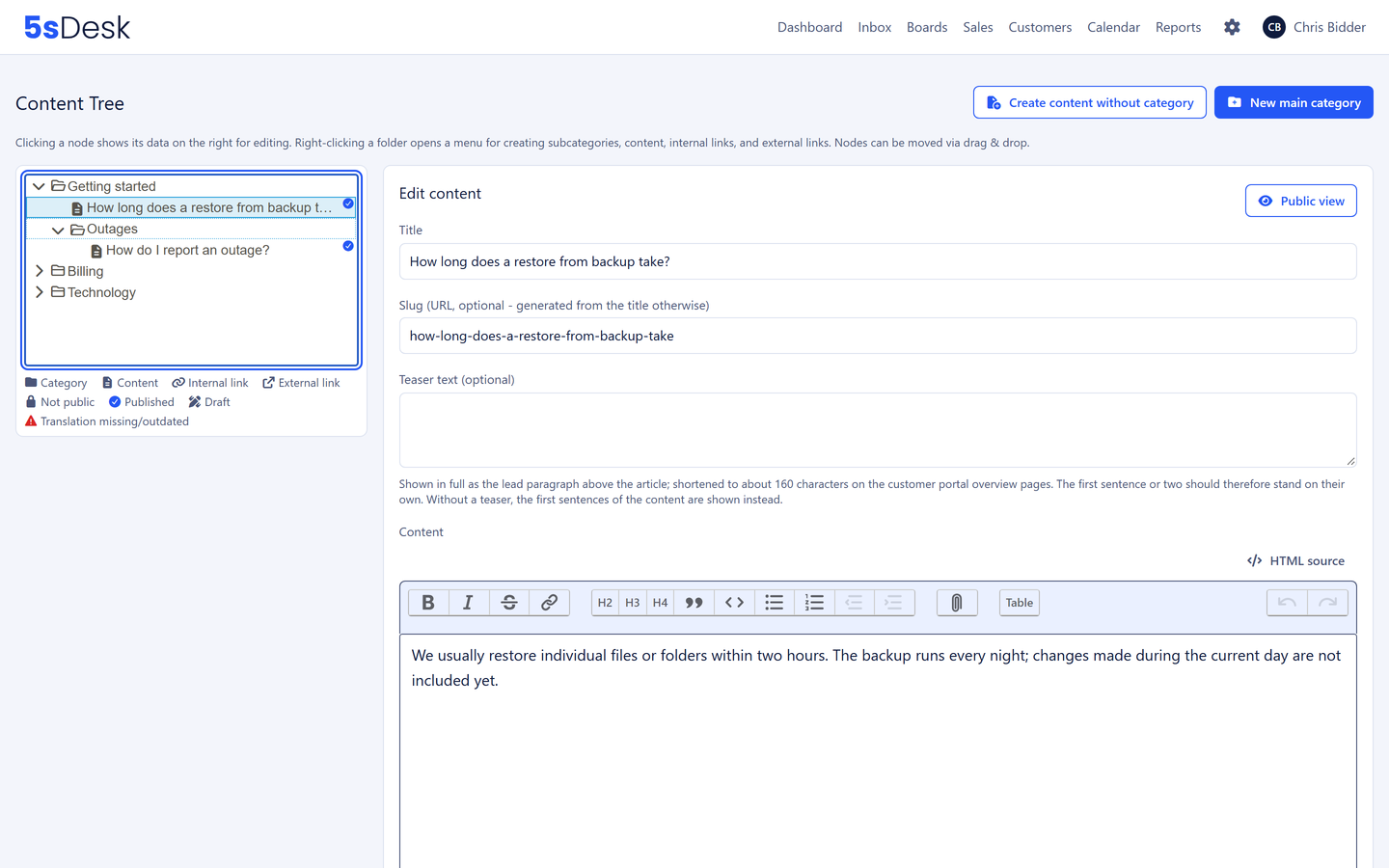Edit the Title input field

point(878,261)
